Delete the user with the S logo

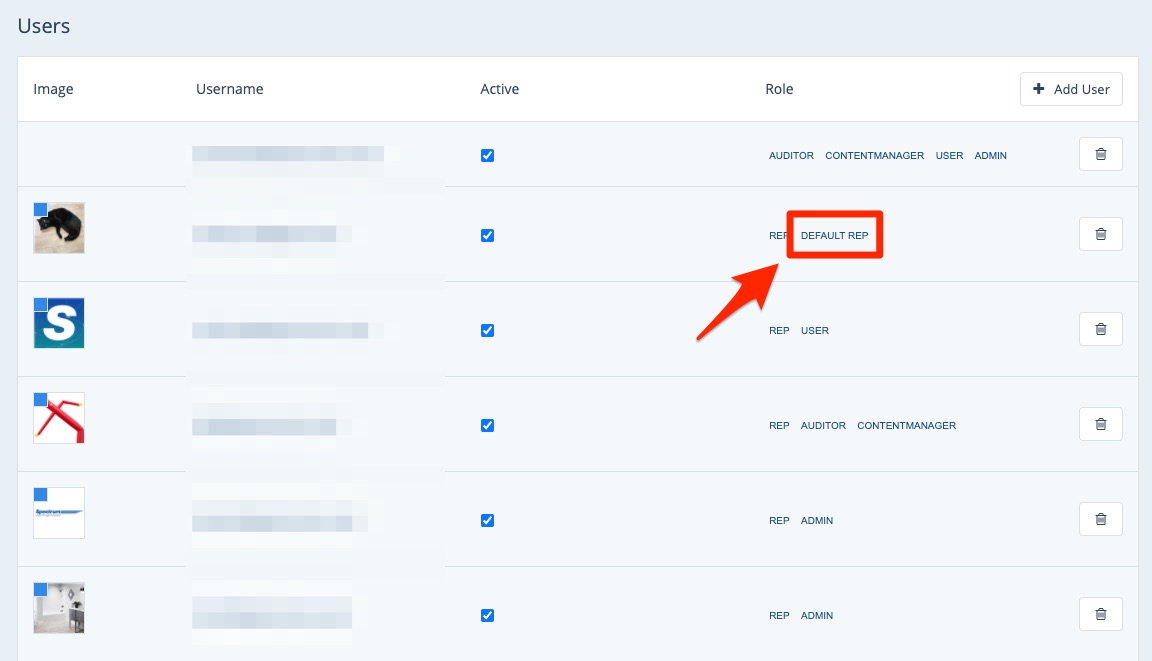pyautogui.click(x=1100, y=329)
